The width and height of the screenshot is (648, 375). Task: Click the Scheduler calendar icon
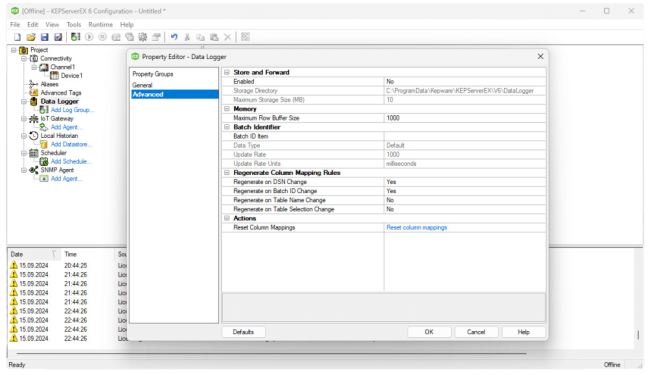click(x=34, y=153)
